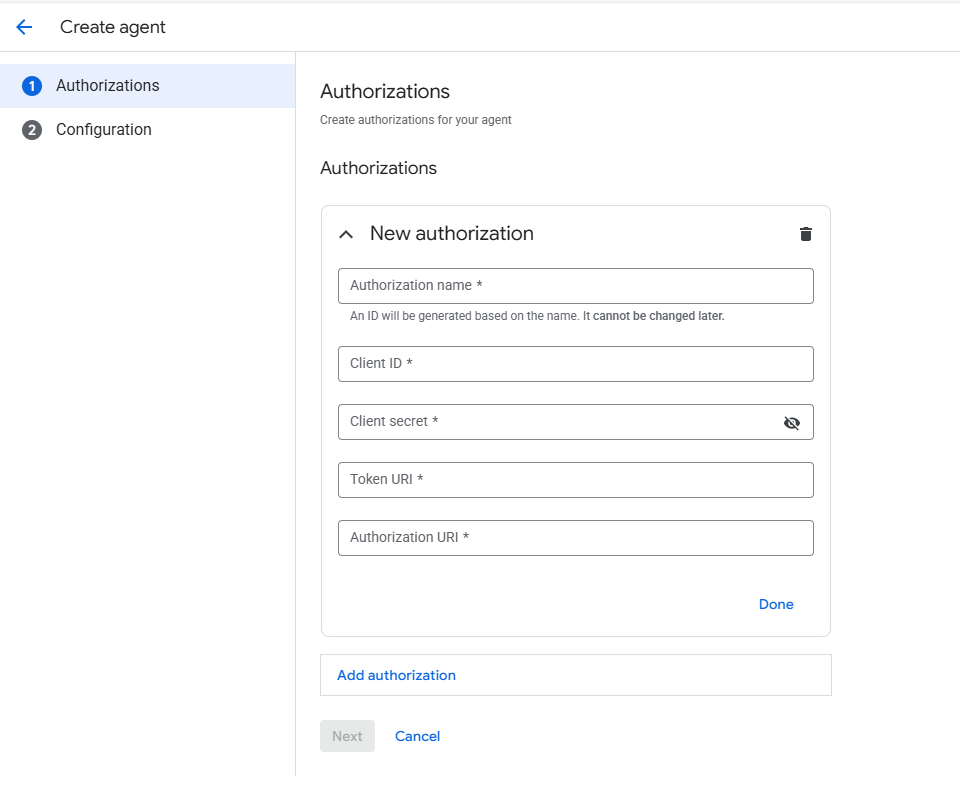
Task: Click Done to save the authorization
Action: 776,604
